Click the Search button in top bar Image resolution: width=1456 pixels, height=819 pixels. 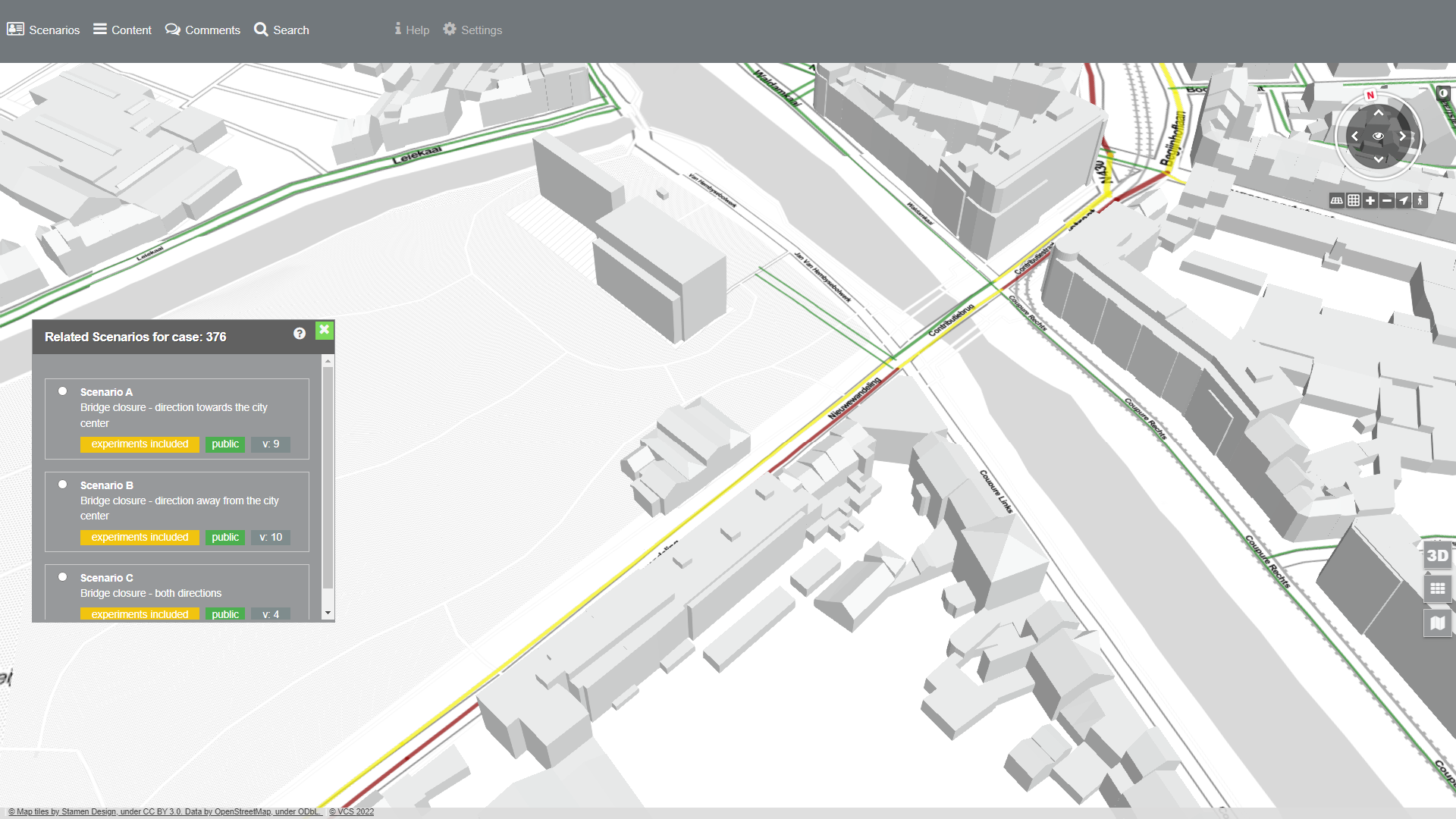(281, 30)
